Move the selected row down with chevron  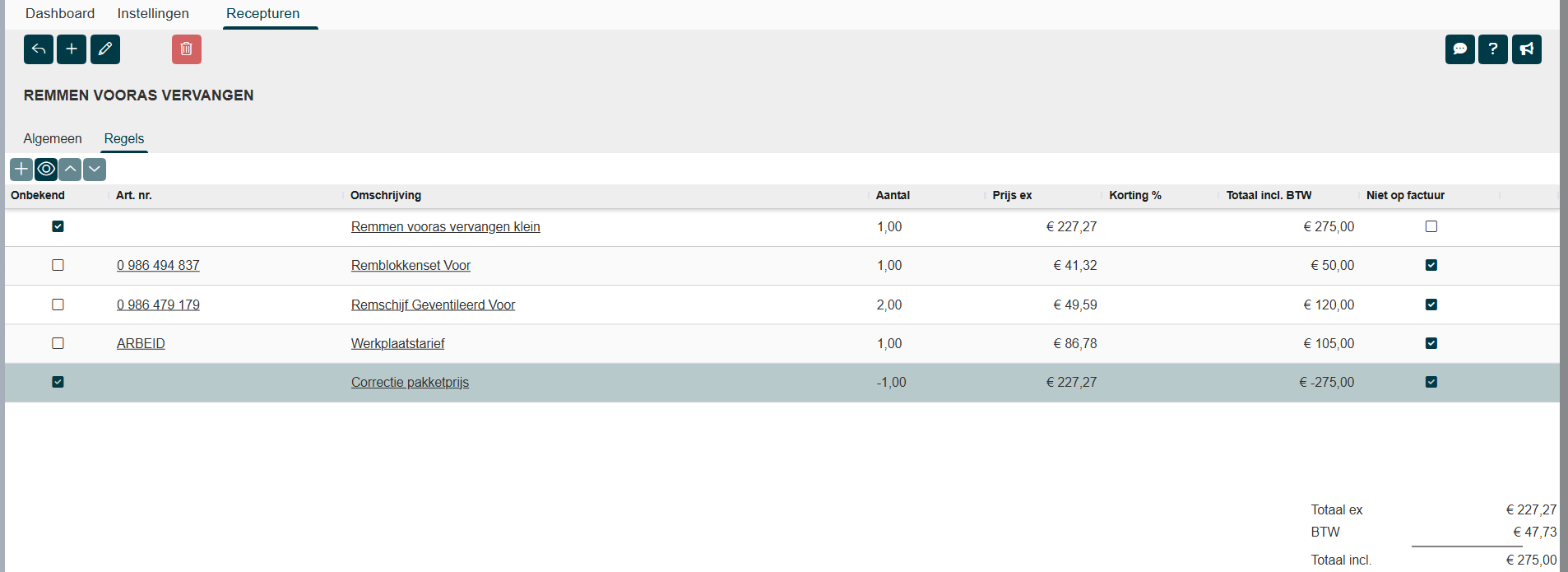tap(95, 170)
